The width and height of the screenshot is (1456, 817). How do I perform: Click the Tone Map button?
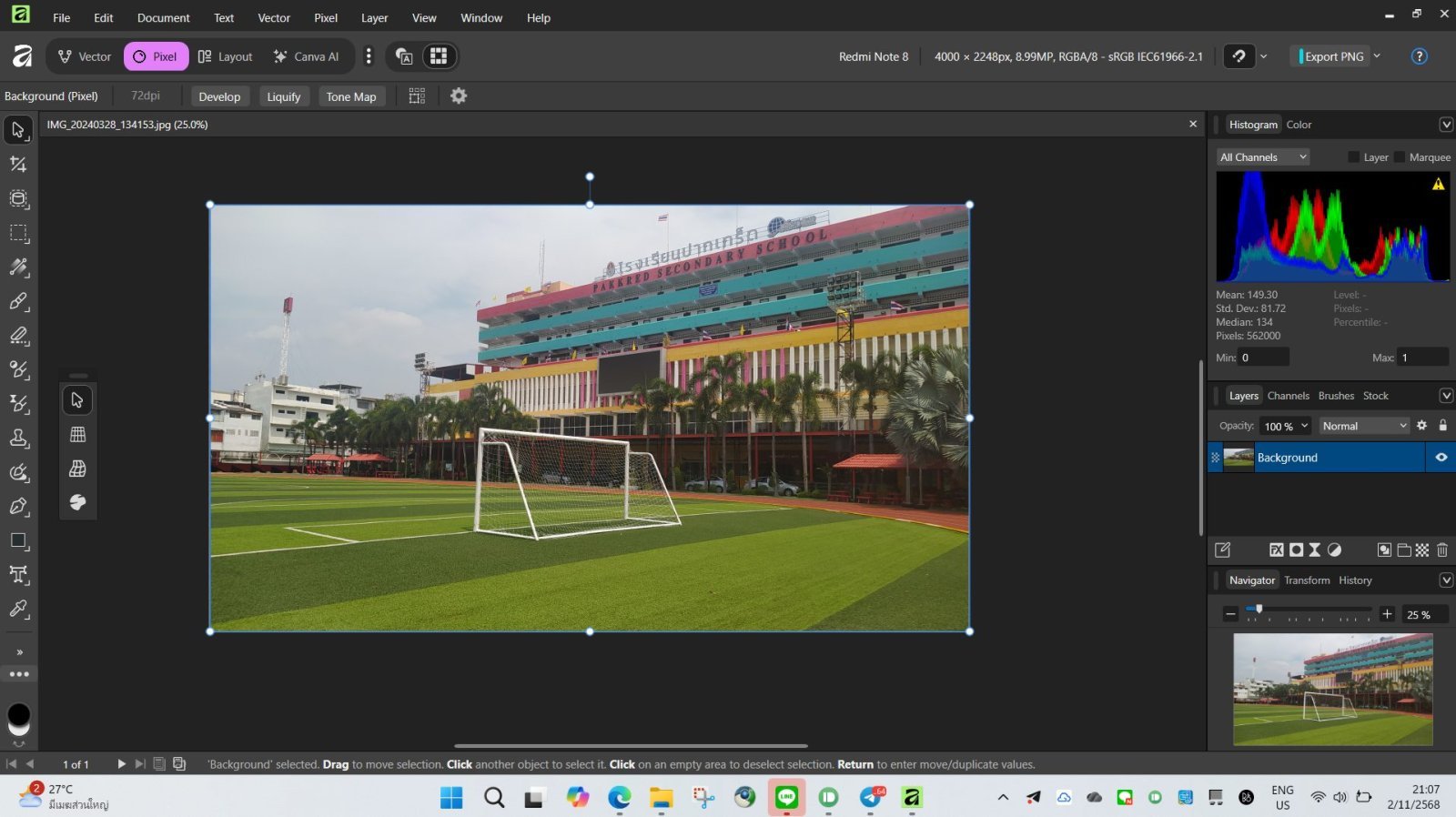pyautogui.click(x=351, y=96)
